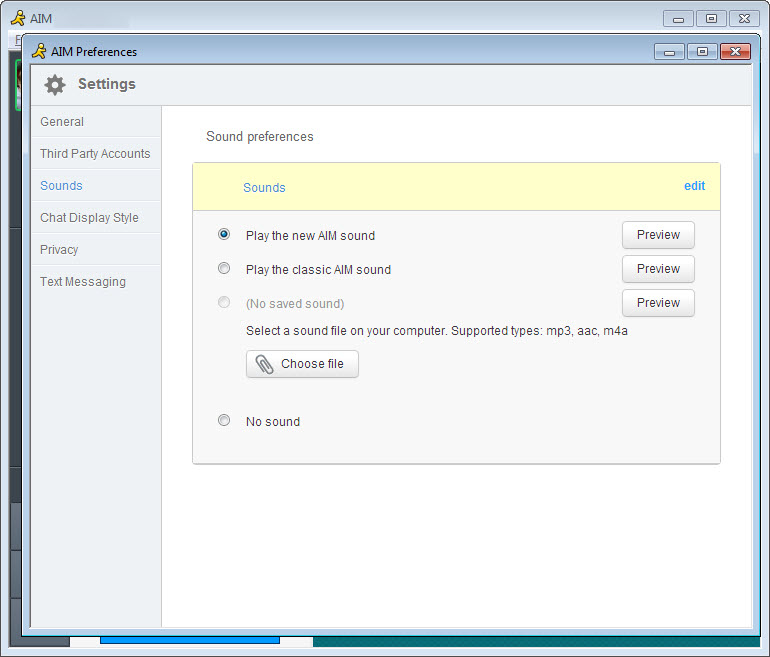Click the 'Settings' title text

pos(107,84)
